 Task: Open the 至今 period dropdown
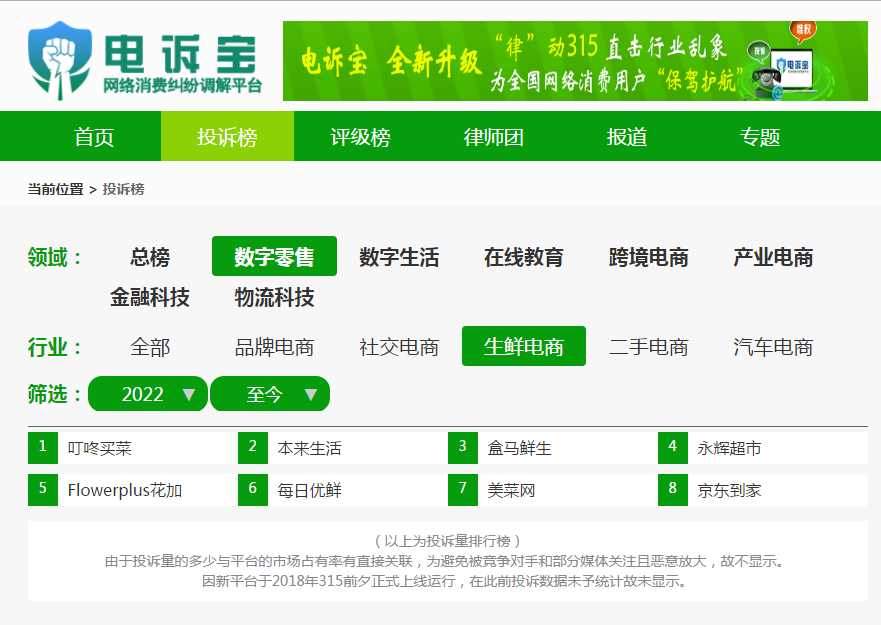click(270, 393)
